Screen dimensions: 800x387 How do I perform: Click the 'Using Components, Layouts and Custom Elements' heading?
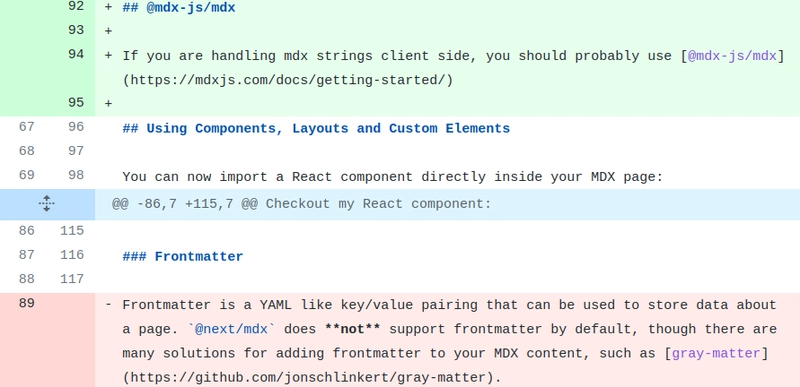click(x=328, y=128)
